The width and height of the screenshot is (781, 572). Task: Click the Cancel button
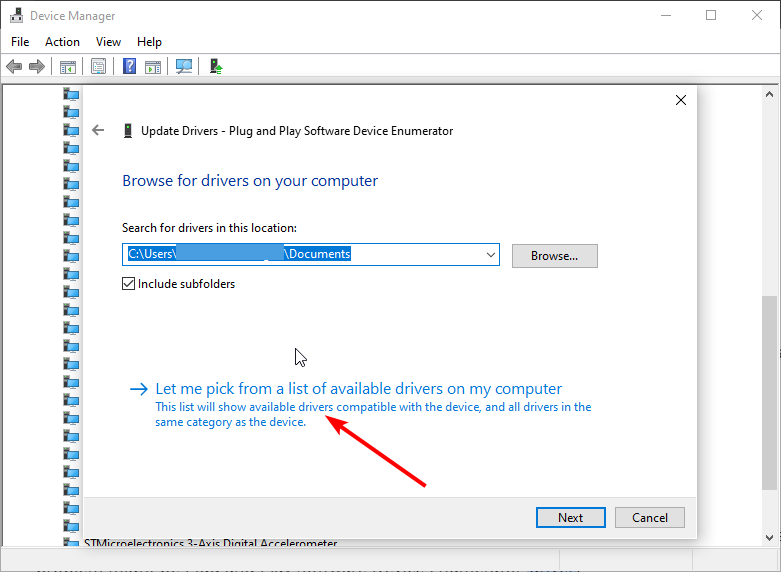650,518
